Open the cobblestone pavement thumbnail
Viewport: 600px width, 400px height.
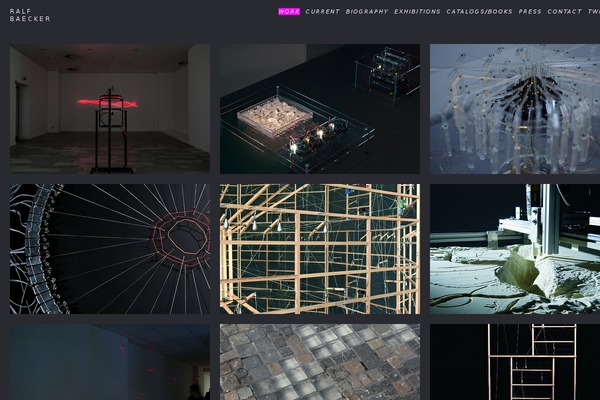320,362
